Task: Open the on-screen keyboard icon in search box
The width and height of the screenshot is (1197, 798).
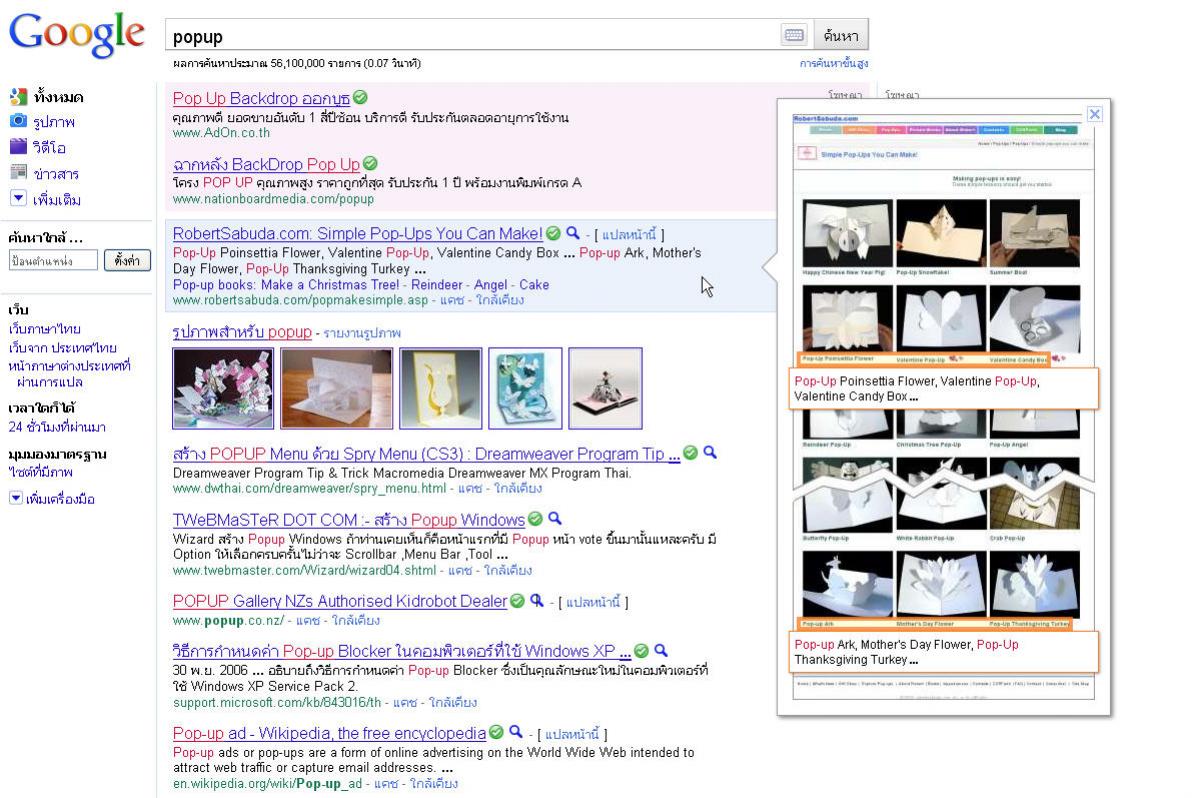Action: [x=794, y=35]
